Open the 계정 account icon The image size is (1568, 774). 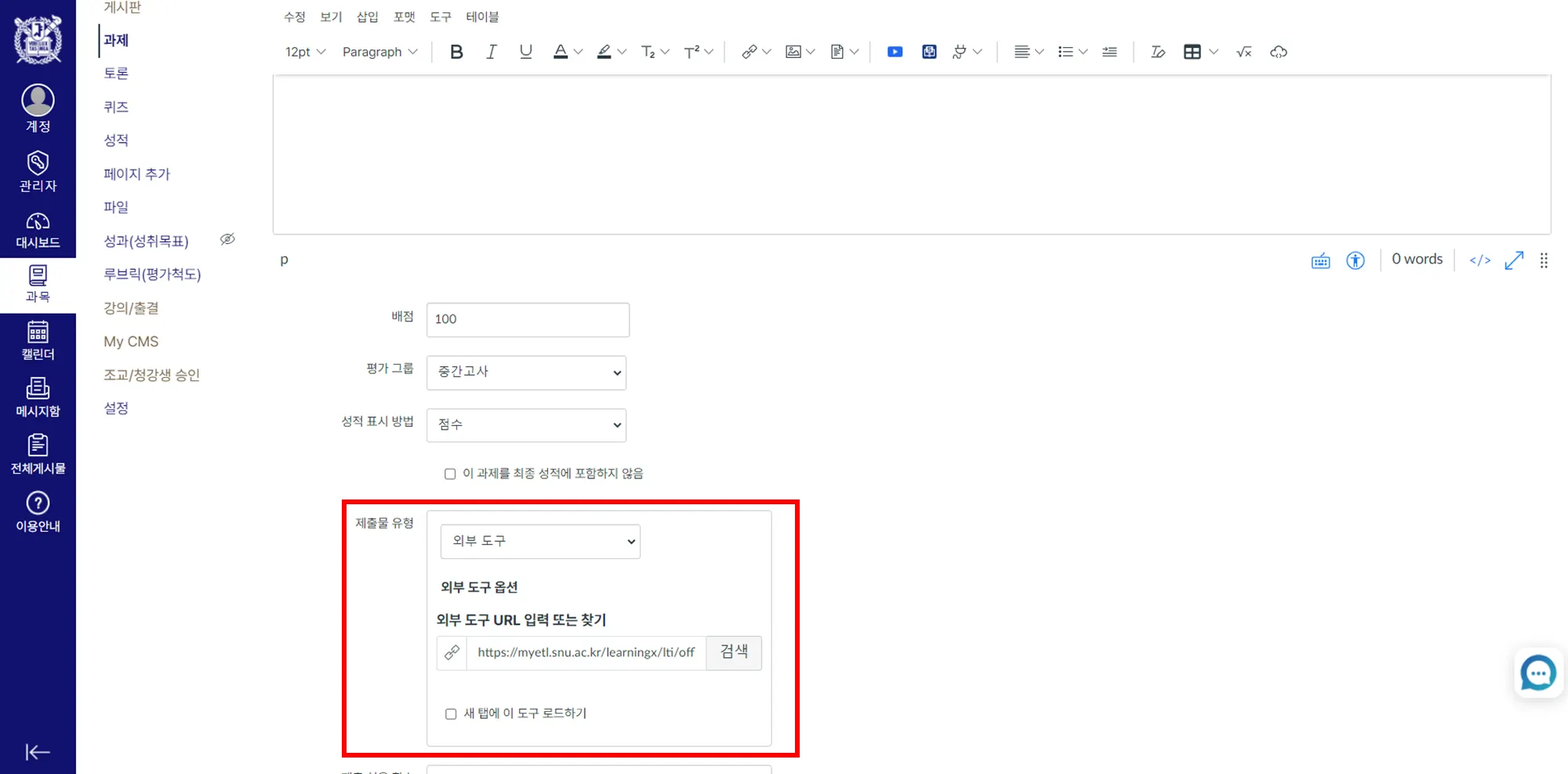(x=38, y=108)
